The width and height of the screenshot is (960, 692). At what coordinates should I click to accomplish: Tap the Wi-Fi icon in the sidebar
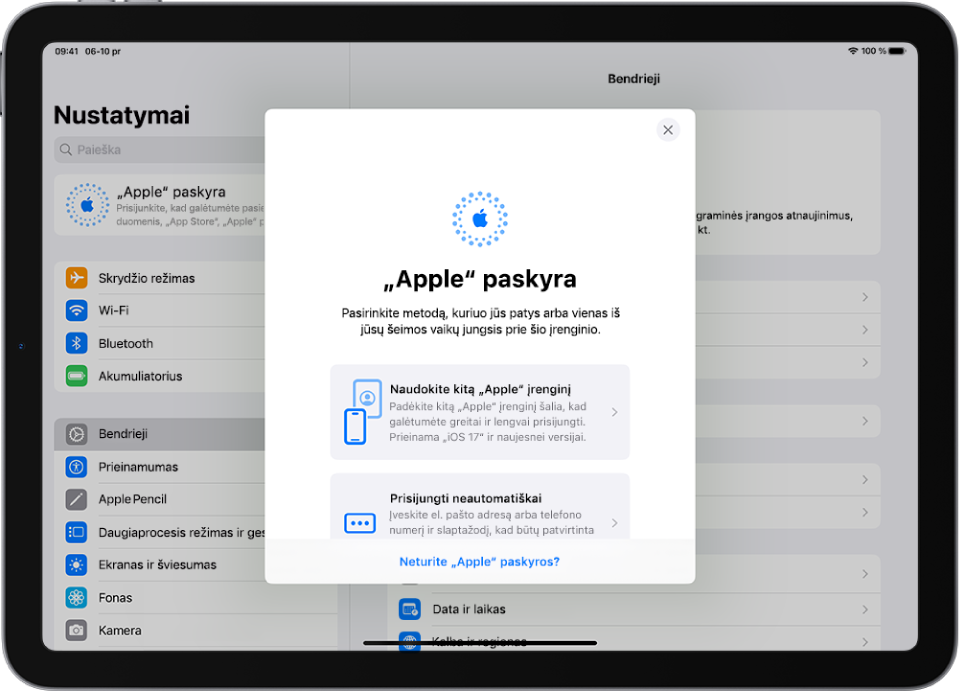coord(77,310)
